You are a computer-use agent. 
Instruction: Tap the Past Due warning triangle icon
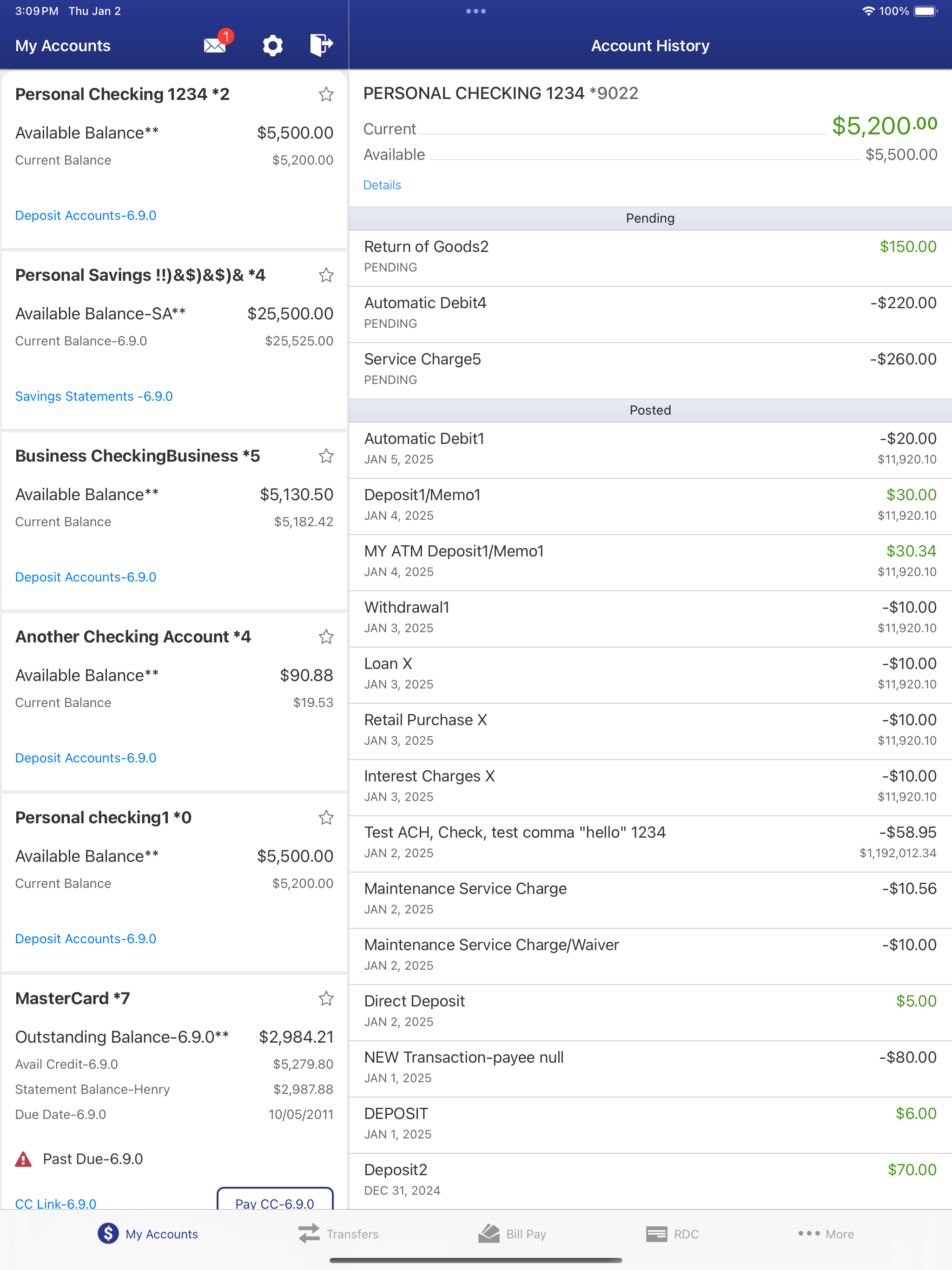click(23, 1159)
